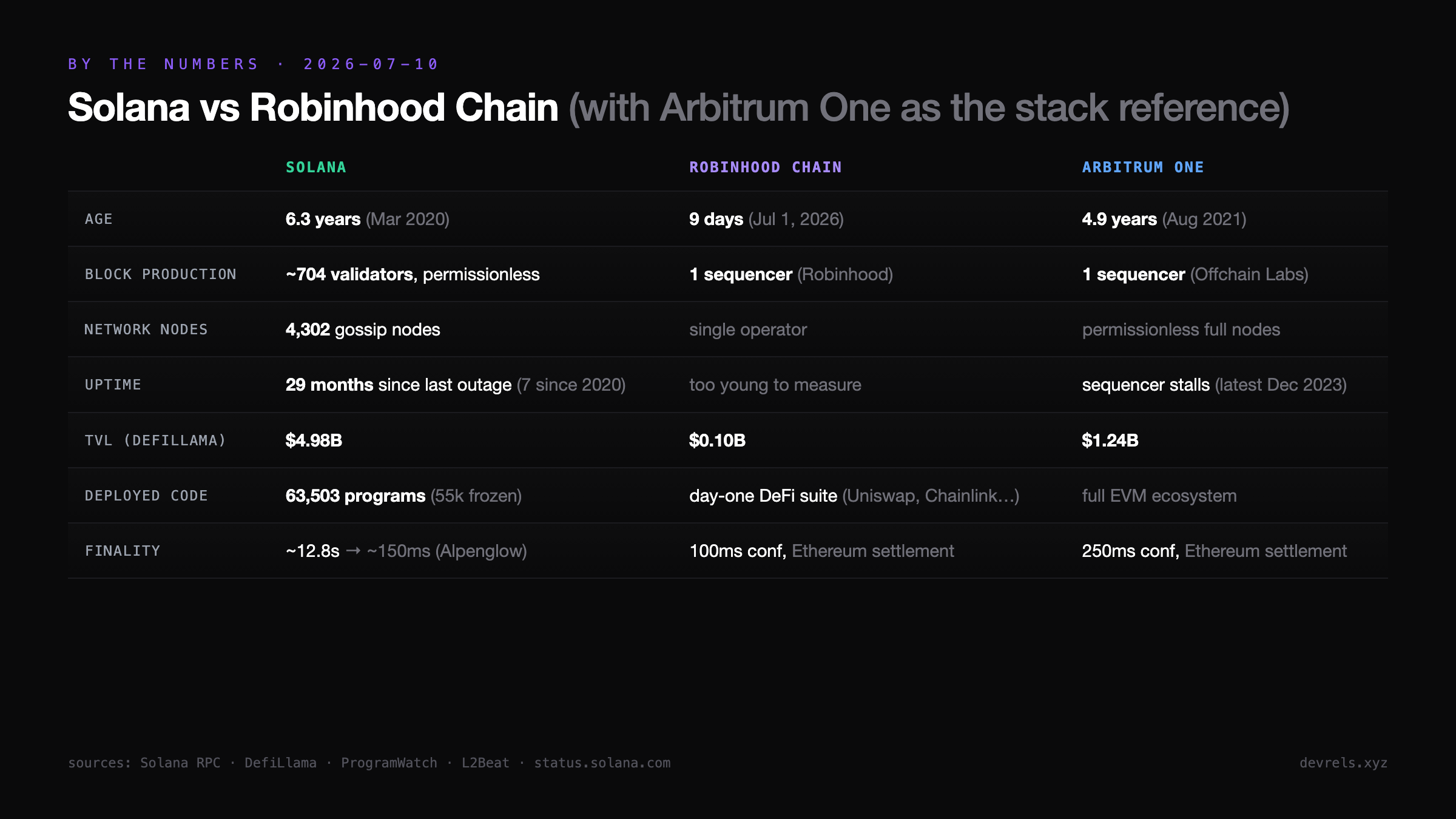Select 'single operator' cell
This screenshot has width=1456, height=819.
pyautogui.click(x=748, y=329)
